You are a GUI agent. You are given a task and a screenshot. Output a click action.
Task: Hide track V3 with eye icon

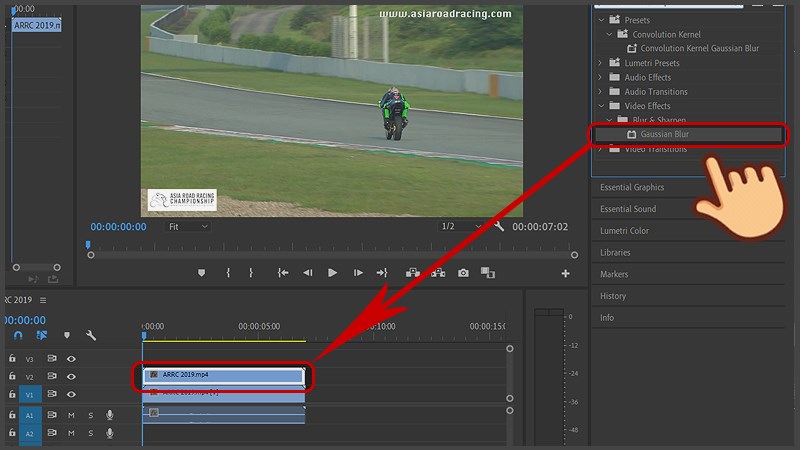coord(71,358)
